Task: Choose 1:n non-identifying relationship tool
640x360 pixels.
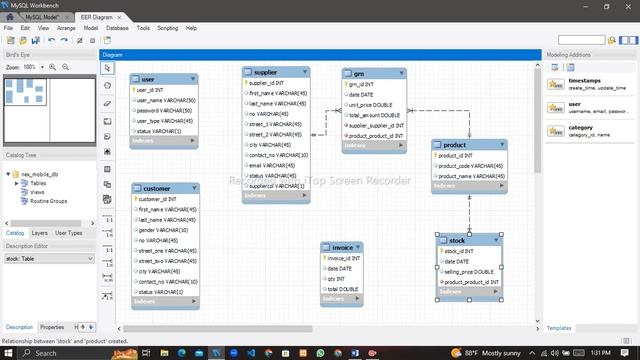Action: [x=107, y=233]
